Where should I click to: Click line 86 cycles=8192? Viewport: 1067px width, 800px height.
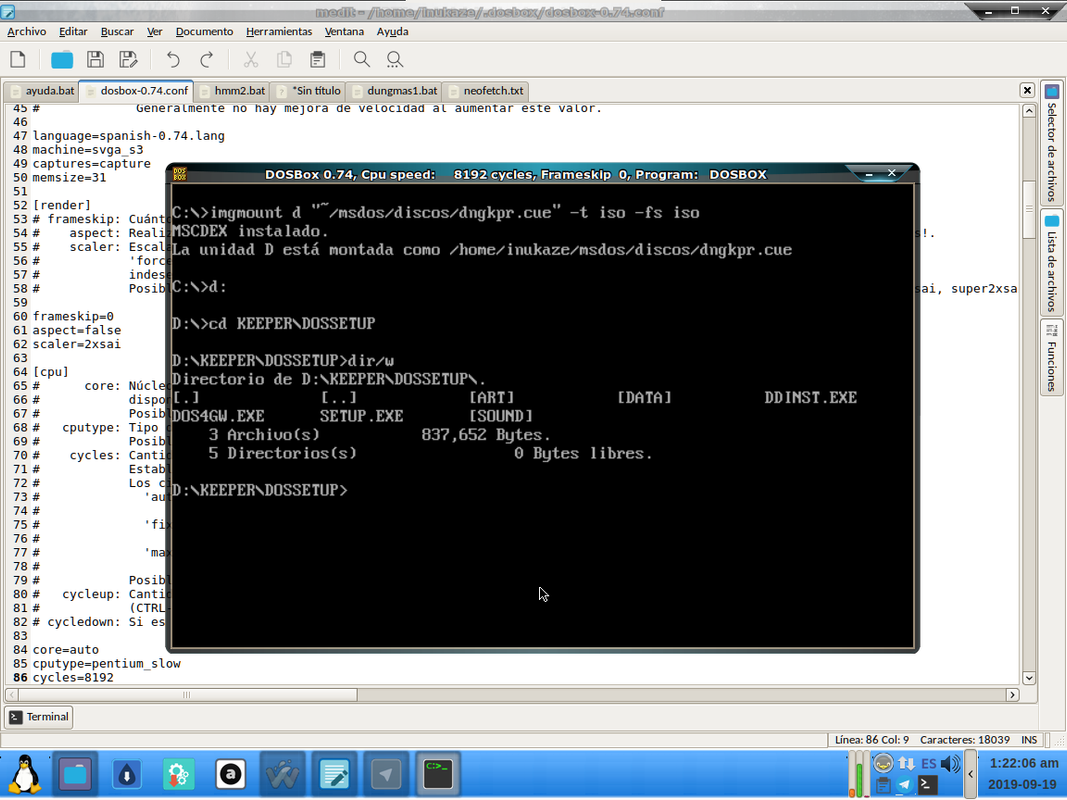click(x=73, y=678)
